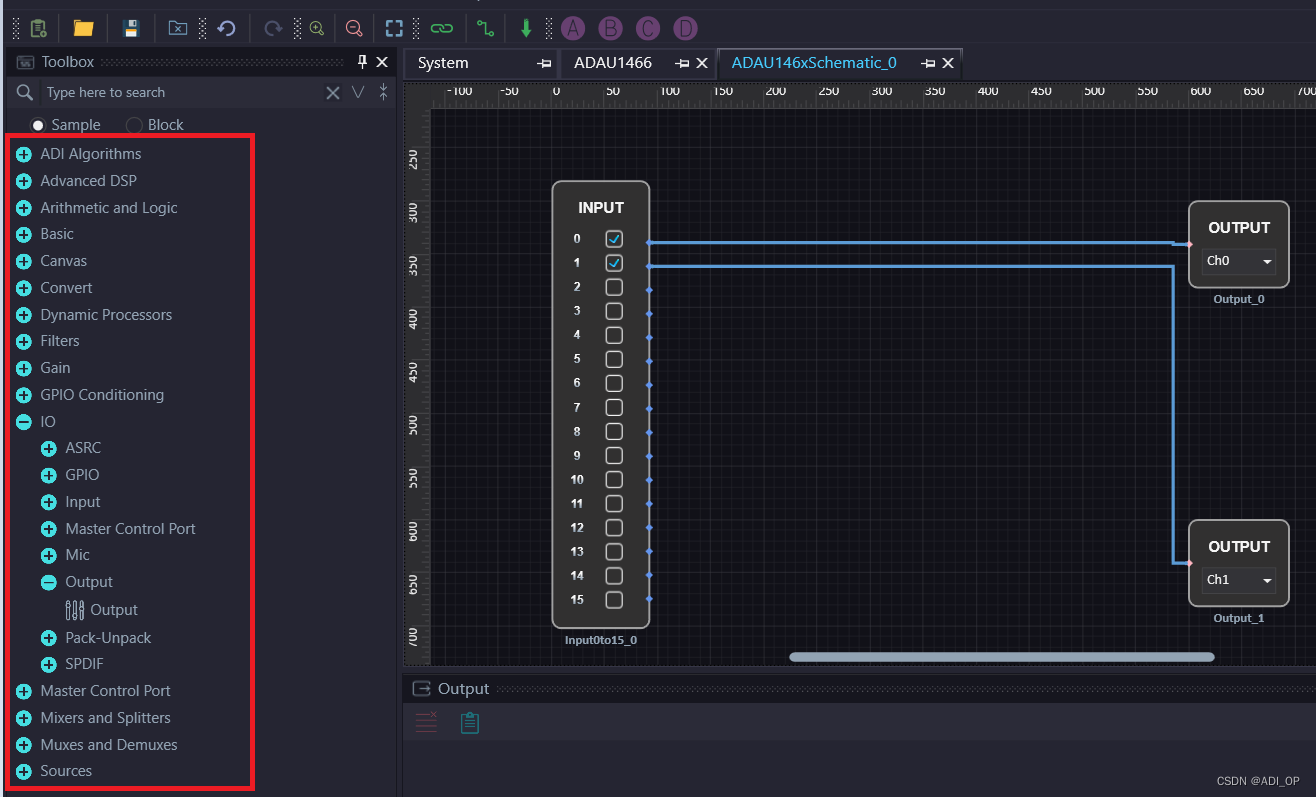
Task: Pin the ADAU146xSchematic_0 tab
Action: [x=928, y=63]
